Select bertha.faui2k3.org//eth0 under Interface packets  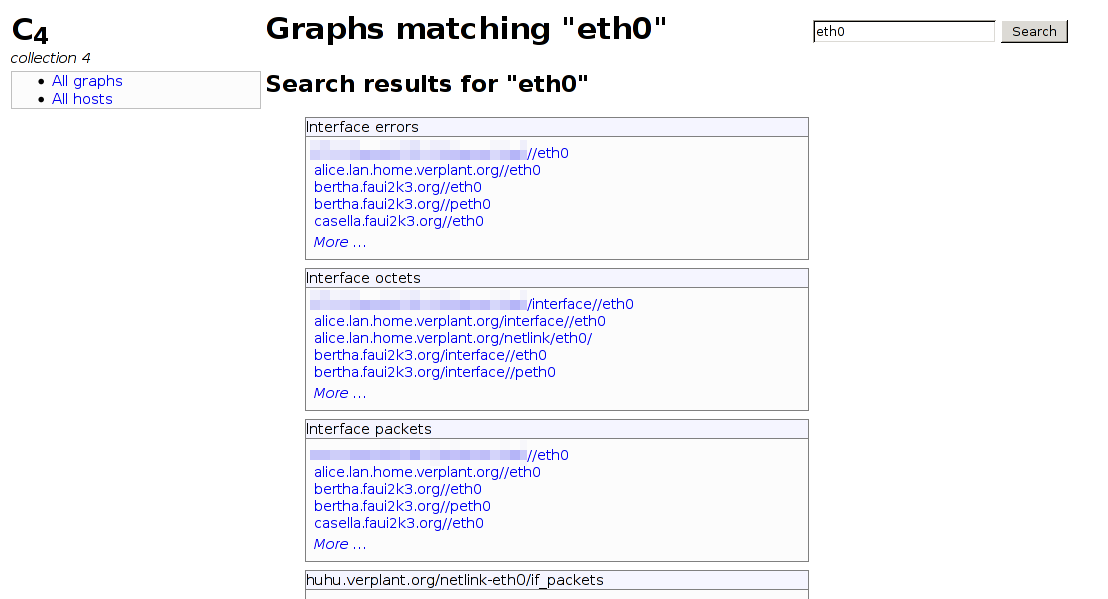coord(397,489)
